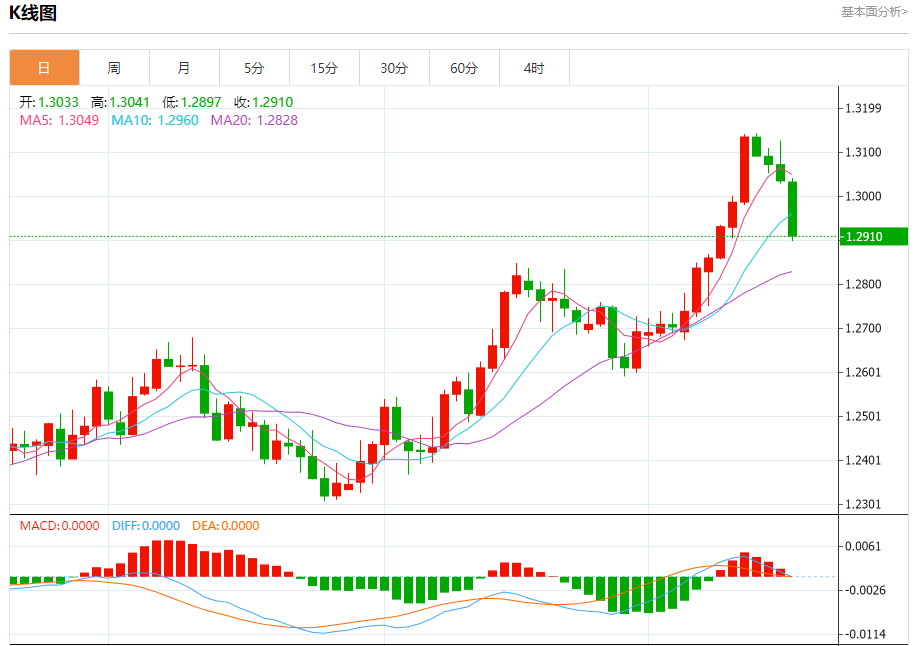Click the 1.2301 price axis label
Viewport: 918px width, 646px height.
click(x=863, y=504)
